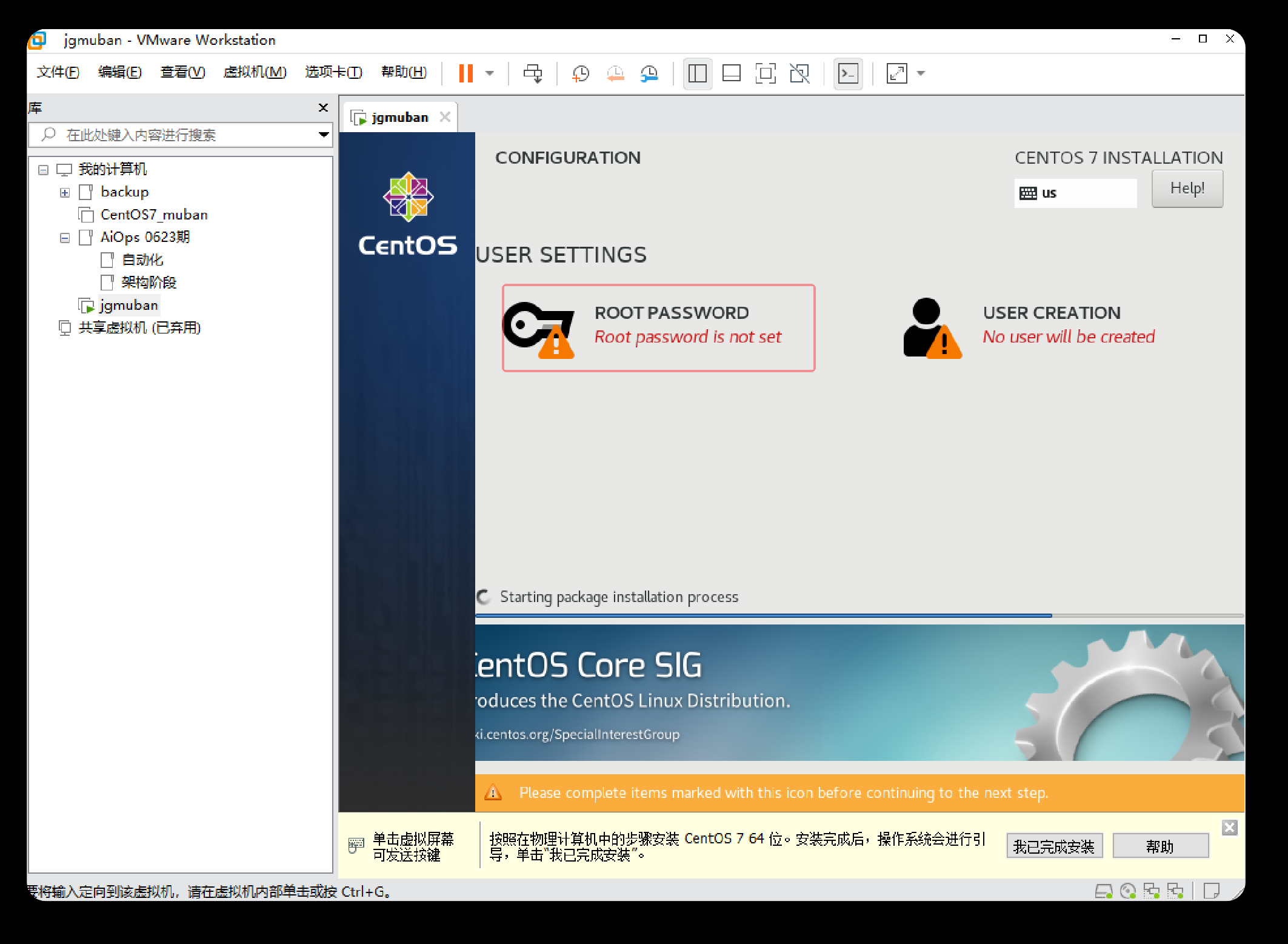This screenshot has height=944, width=1288.
Task: Click the 帮助 button in install hint bar
Action: 1160,846
